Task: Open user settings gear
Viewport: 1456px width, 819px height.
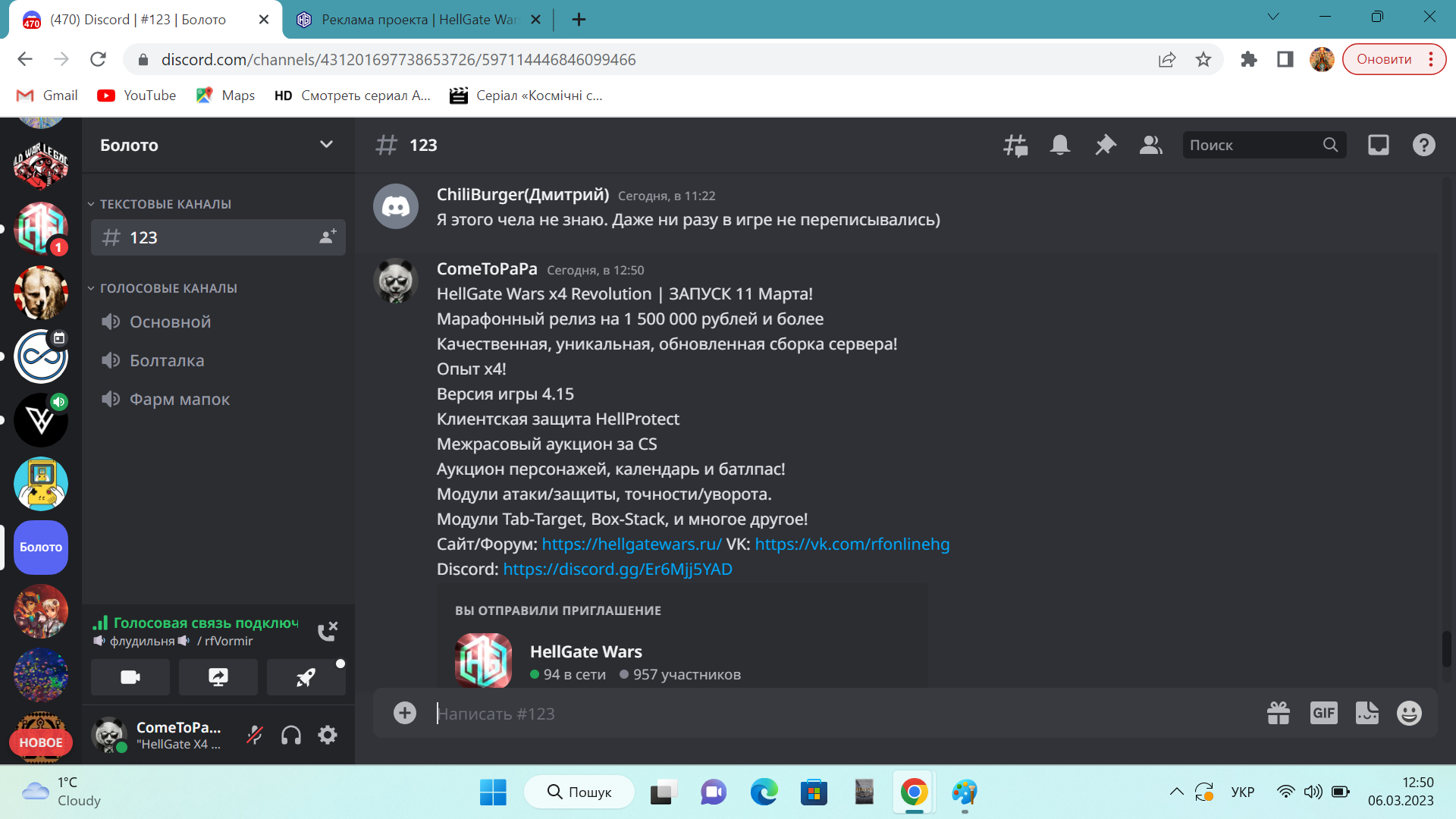Action: click(328, 735)
